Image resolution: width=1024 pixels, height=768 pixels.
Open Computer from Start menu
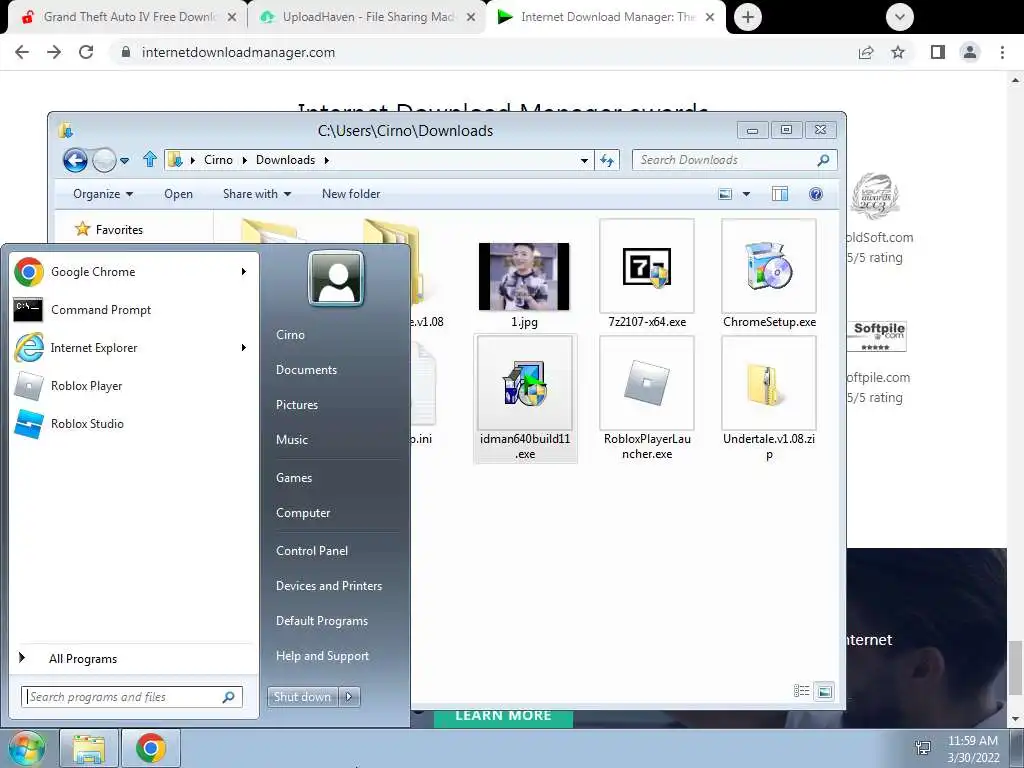303,513
